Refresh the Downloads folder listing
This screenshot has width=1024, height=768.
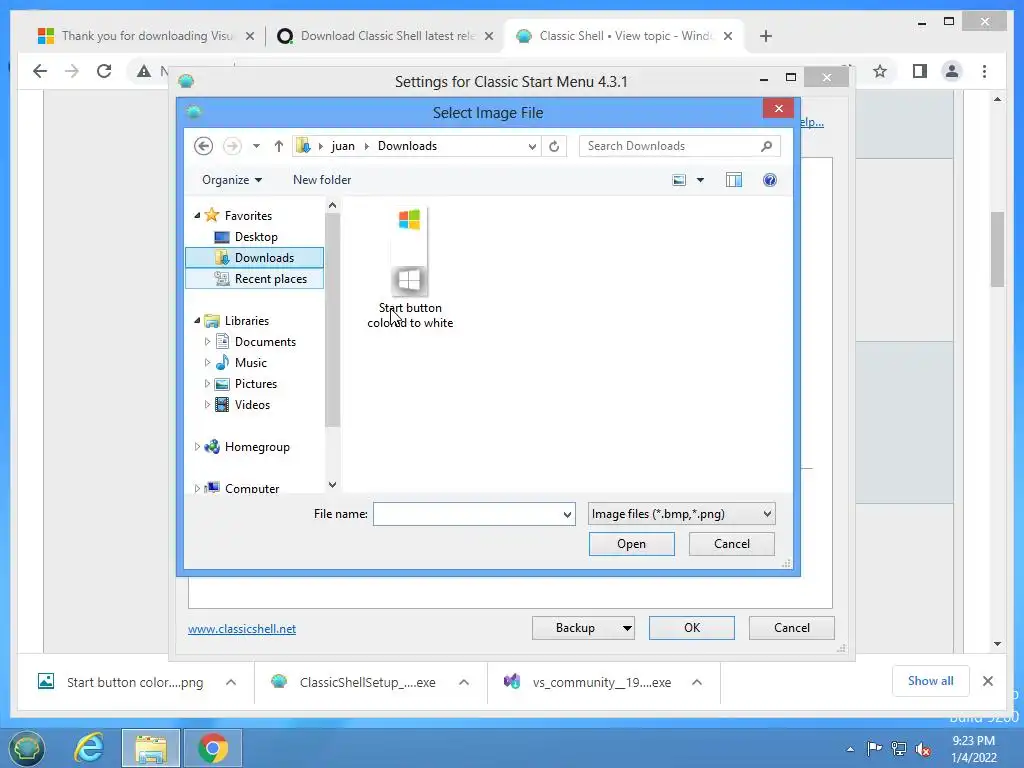tap(554, 146)
